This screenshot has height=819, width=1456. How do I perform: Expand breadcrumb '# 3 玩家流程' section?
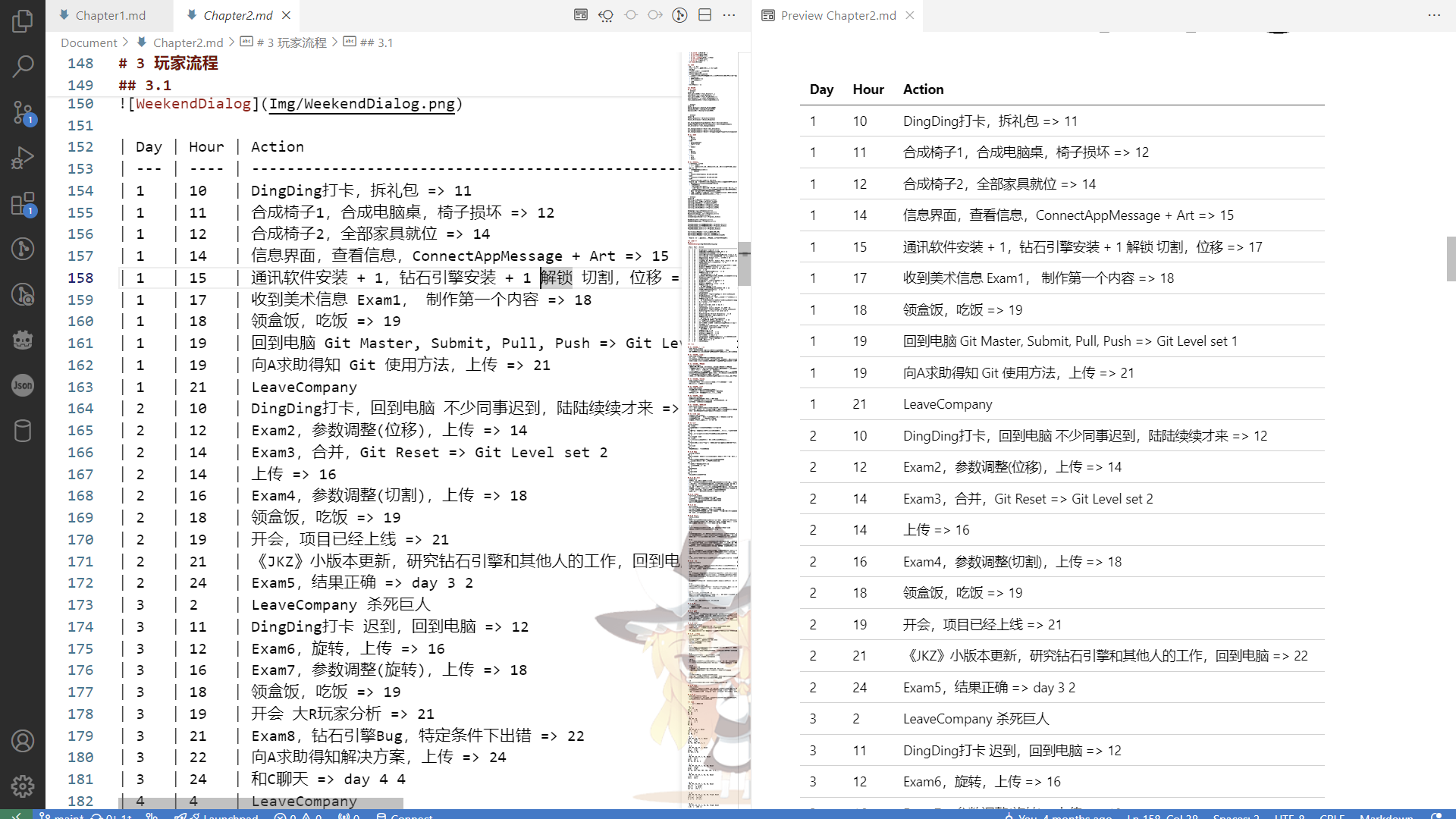(291, 42)
